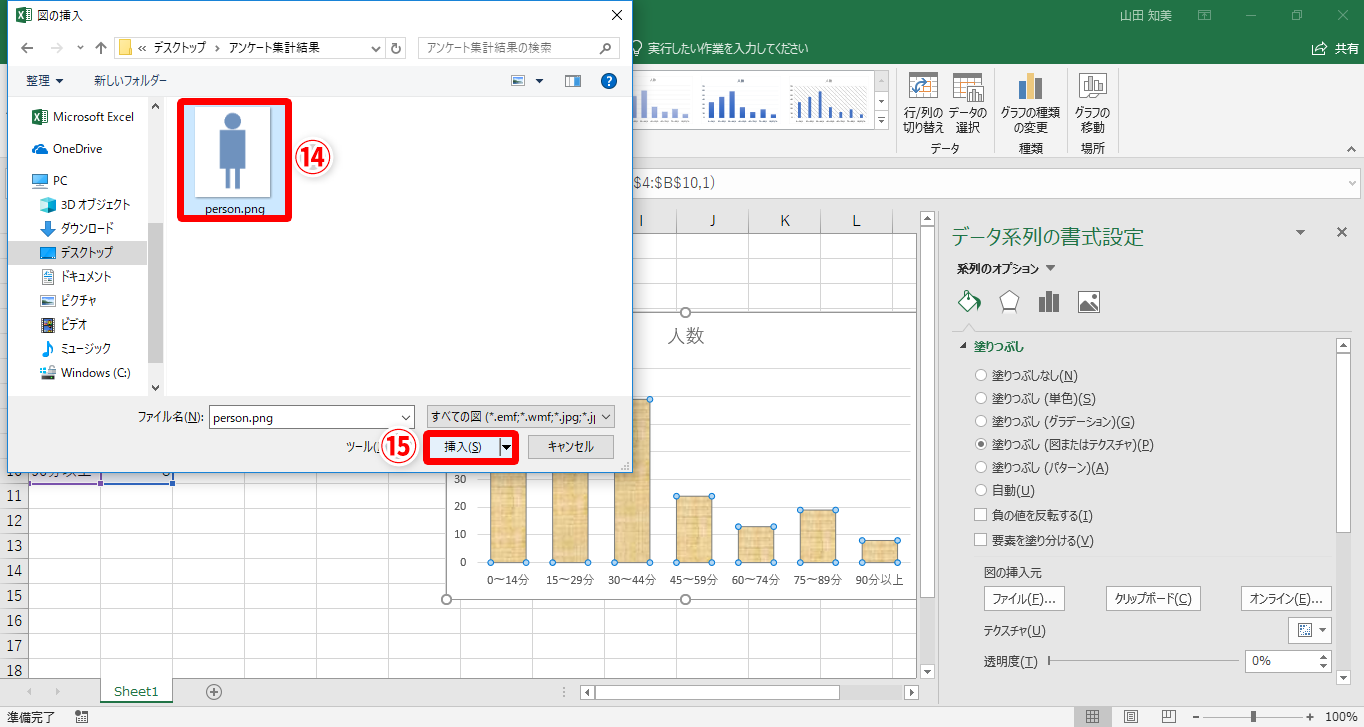
Task: Click データの選択 in the ribbon
Action: point(967,104)
